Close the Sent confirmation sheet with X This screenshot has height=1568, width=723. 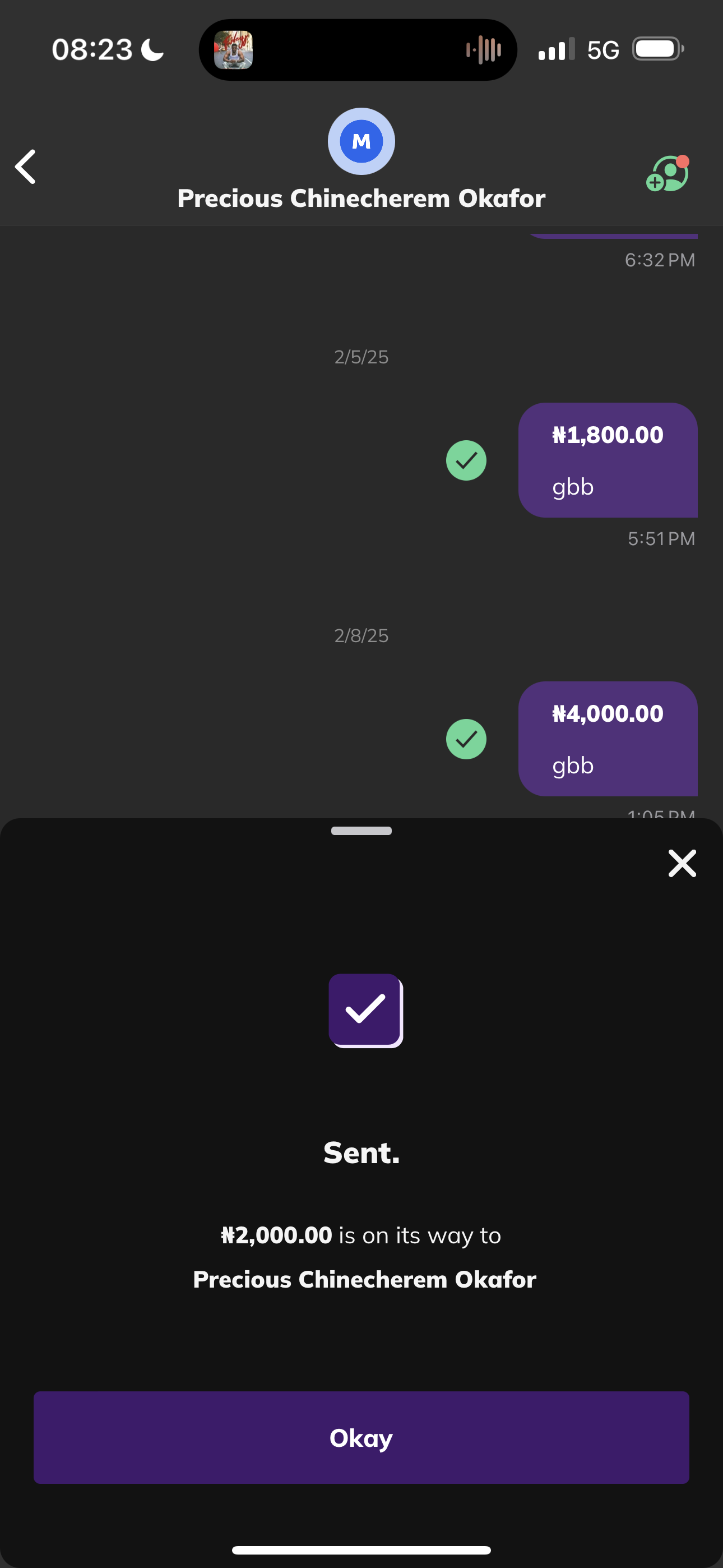click(x=682, y=863)
